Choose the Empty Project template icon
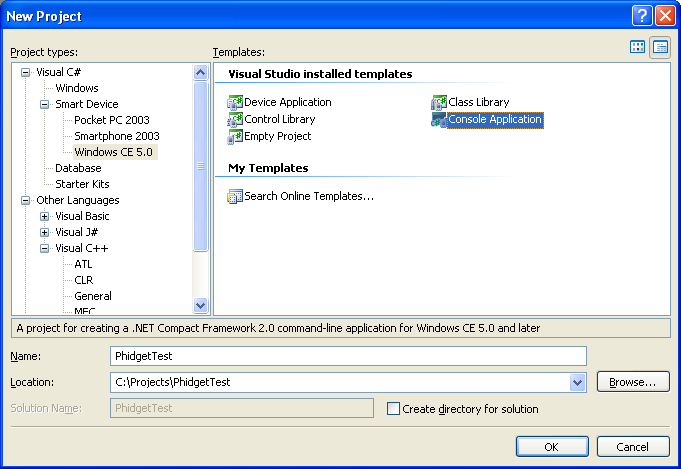This screenshot has width=681, height=469. pos(236,137)
